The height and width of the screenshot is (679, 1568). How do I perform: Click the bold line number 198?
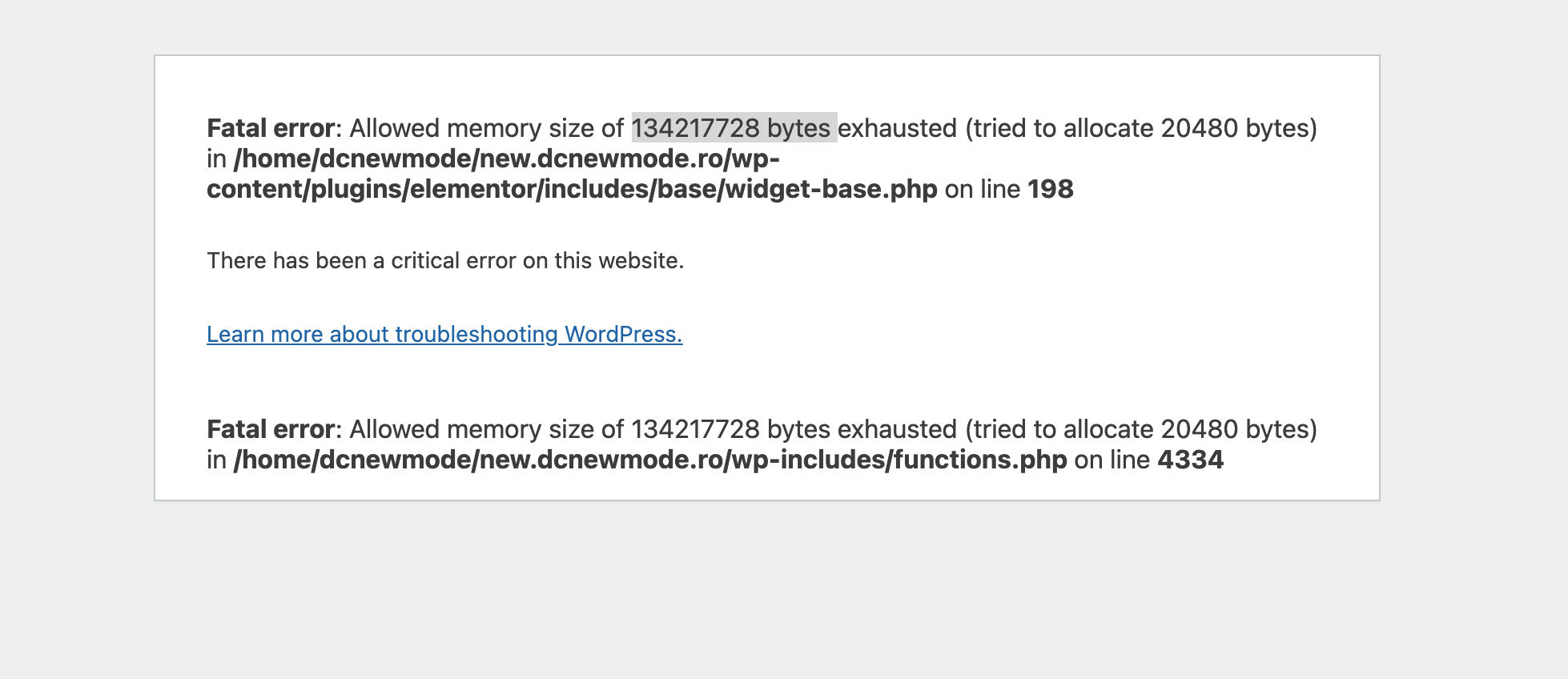click(1051, 189)
